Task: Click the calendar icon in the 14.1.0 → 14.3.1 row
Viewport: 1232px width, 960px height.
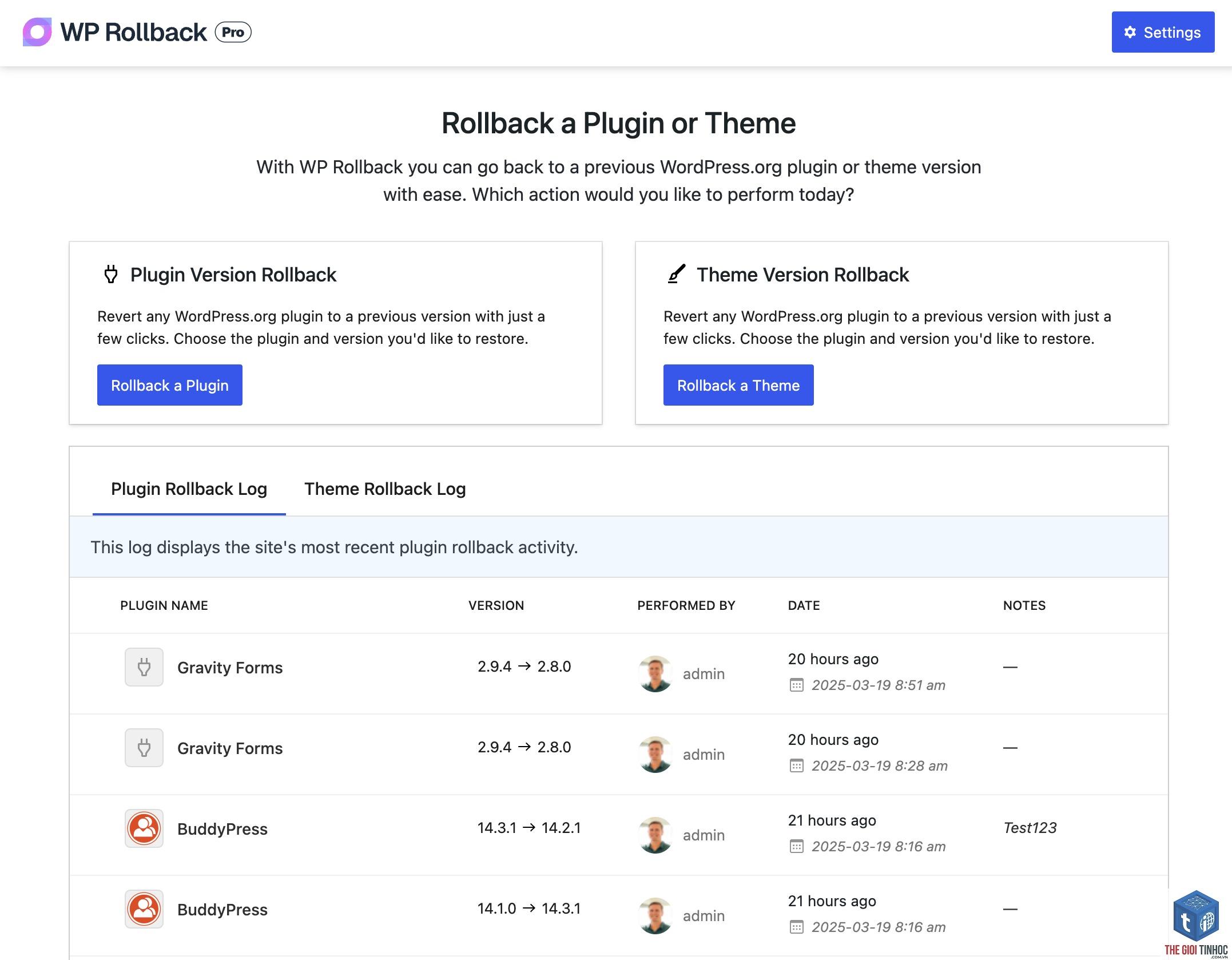Action: 796,927
